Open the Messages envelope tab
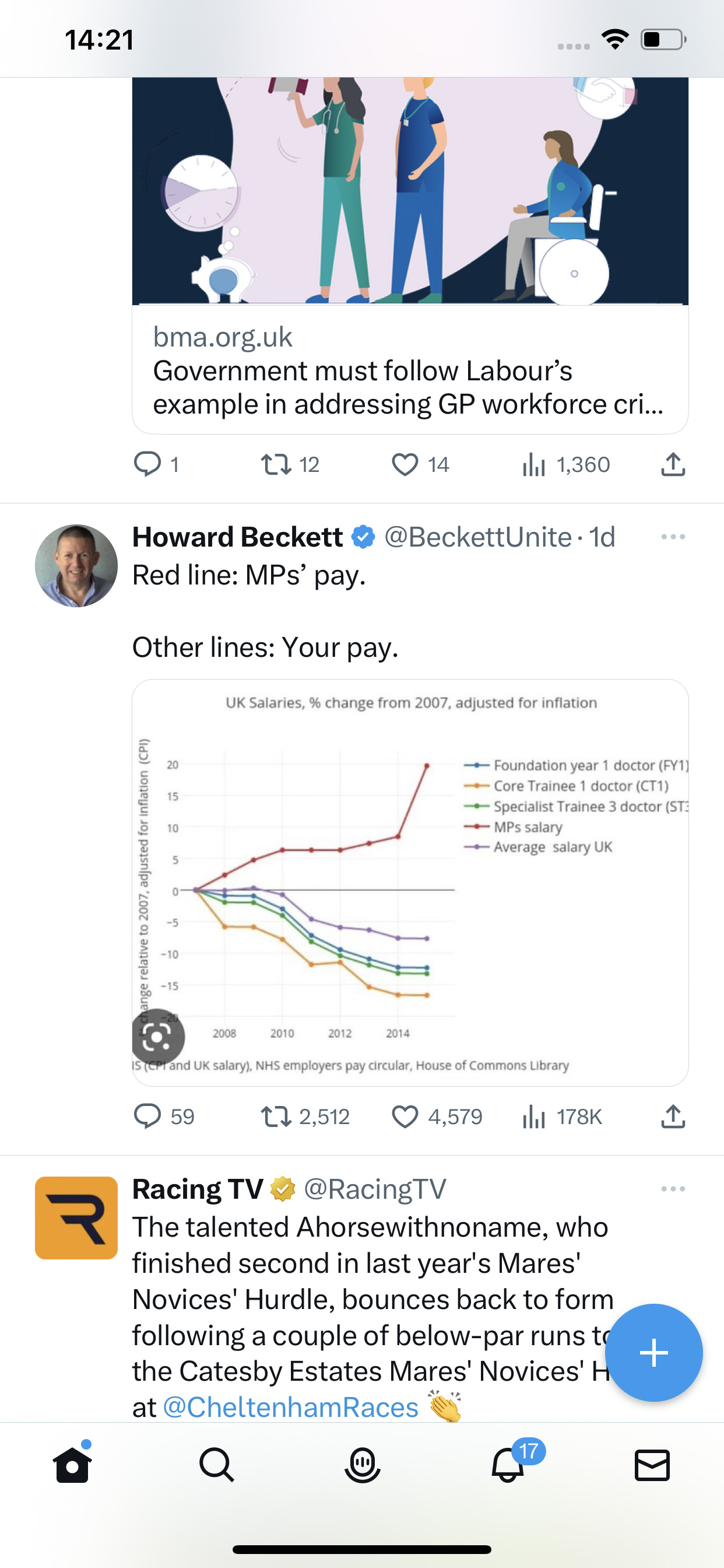This screenshot has height=1568, width=724. coord(652,1465)
